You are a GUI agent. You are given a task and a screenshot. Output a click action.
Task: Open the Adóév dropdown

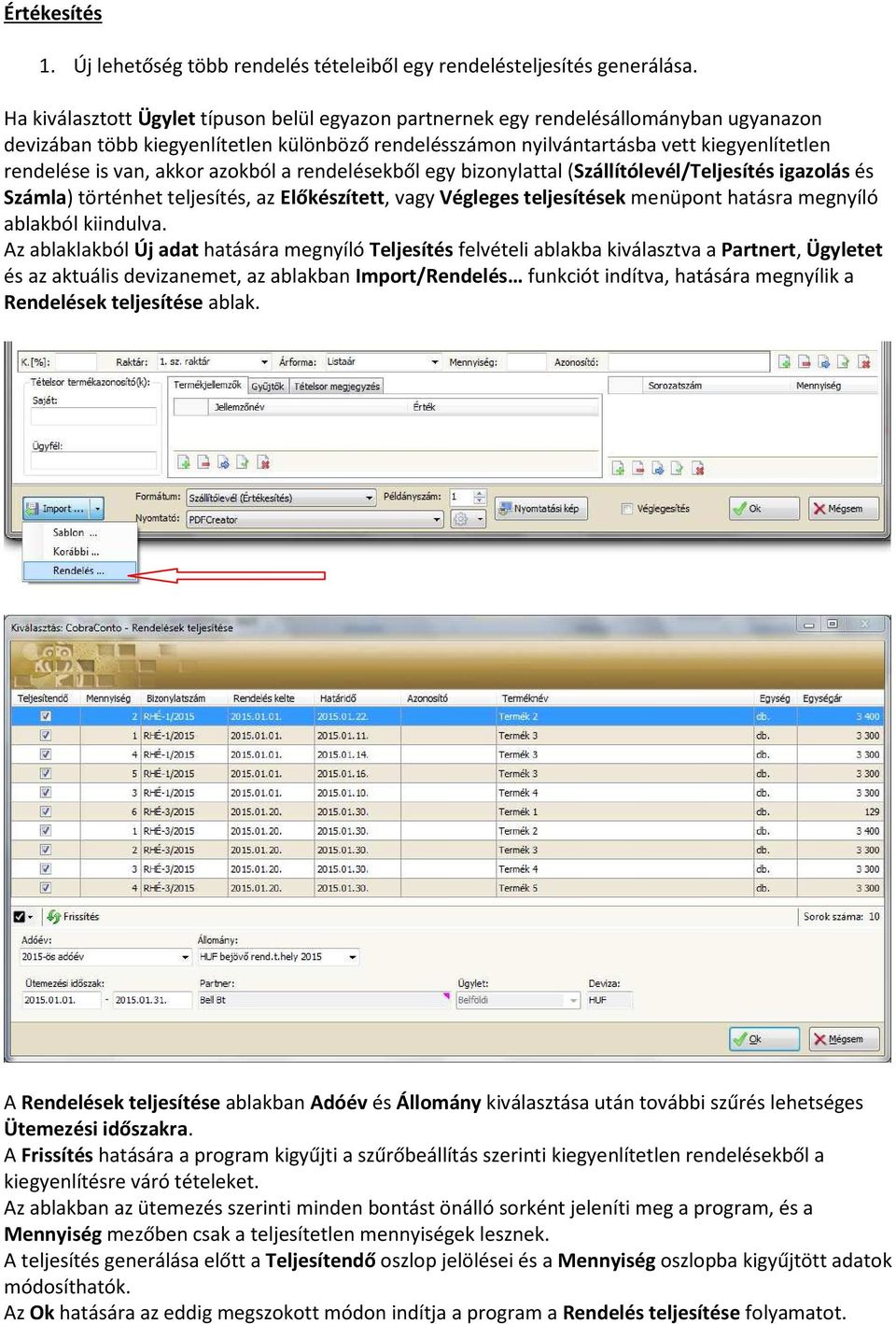pyautogui.click(x=185, y=957)
